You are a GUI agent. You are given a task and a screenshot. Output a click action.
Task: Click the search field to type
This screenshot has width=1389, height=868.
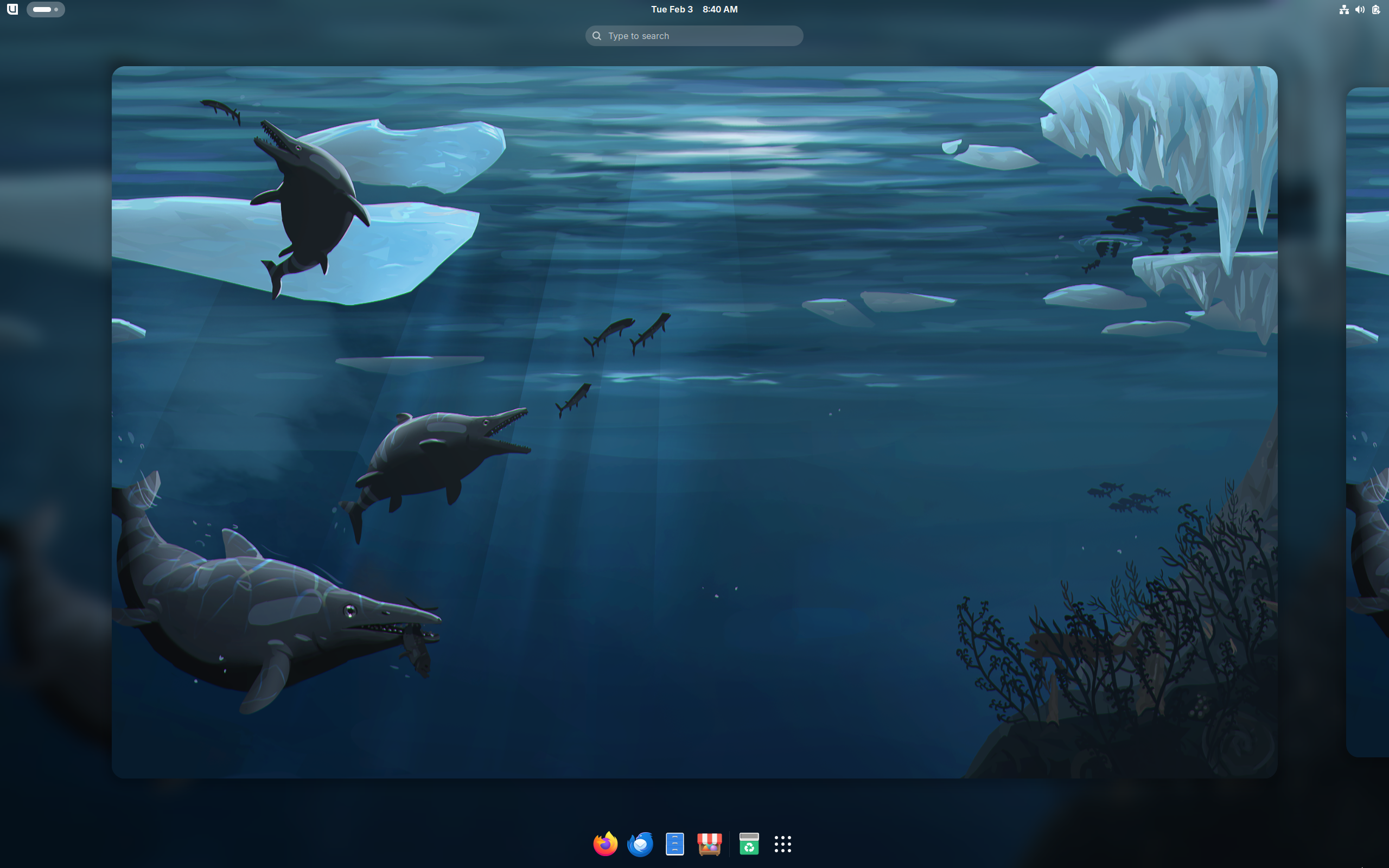tap(694, 36)
